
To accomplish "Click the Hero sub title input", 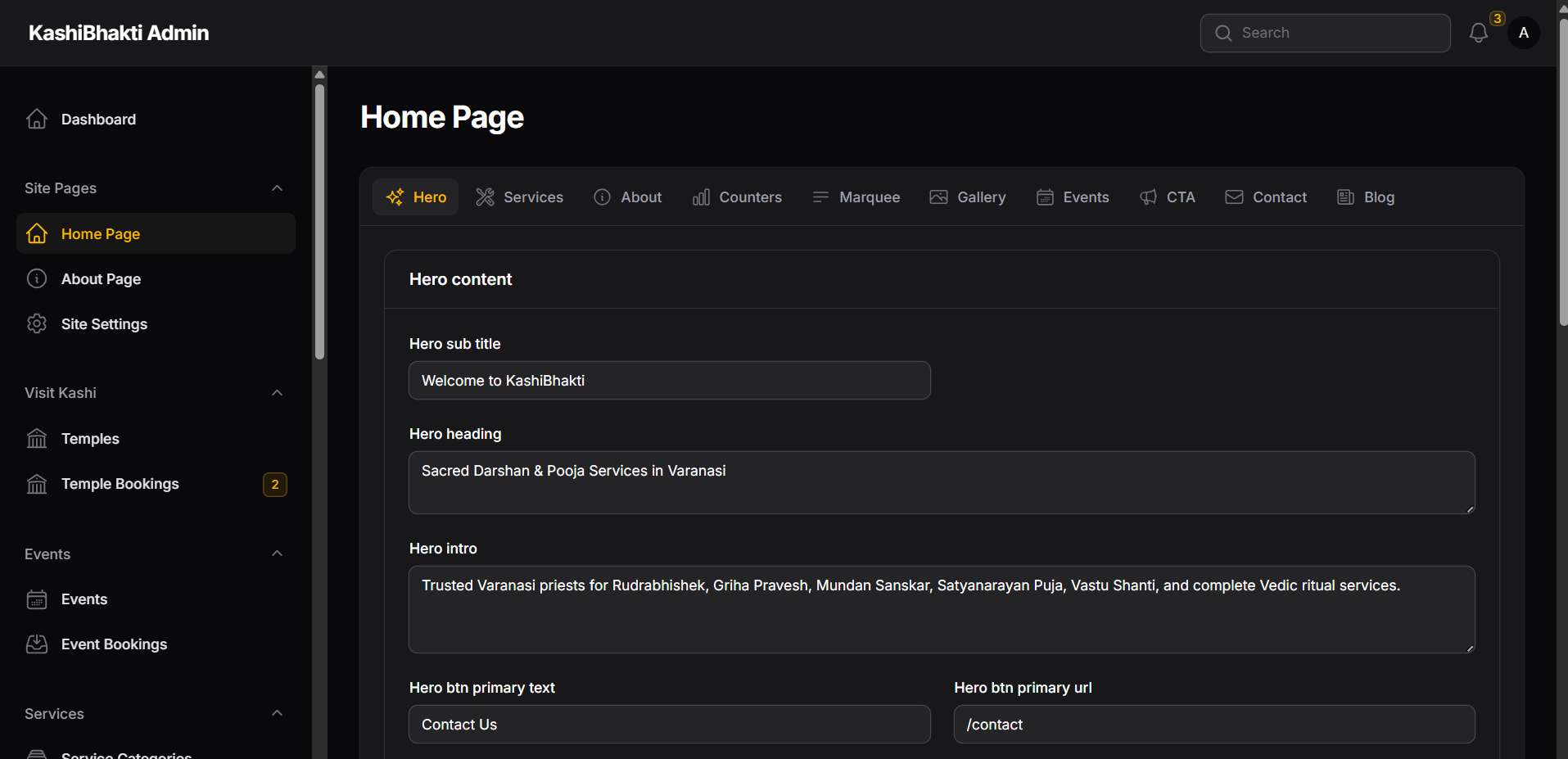I will pos(670,381).
